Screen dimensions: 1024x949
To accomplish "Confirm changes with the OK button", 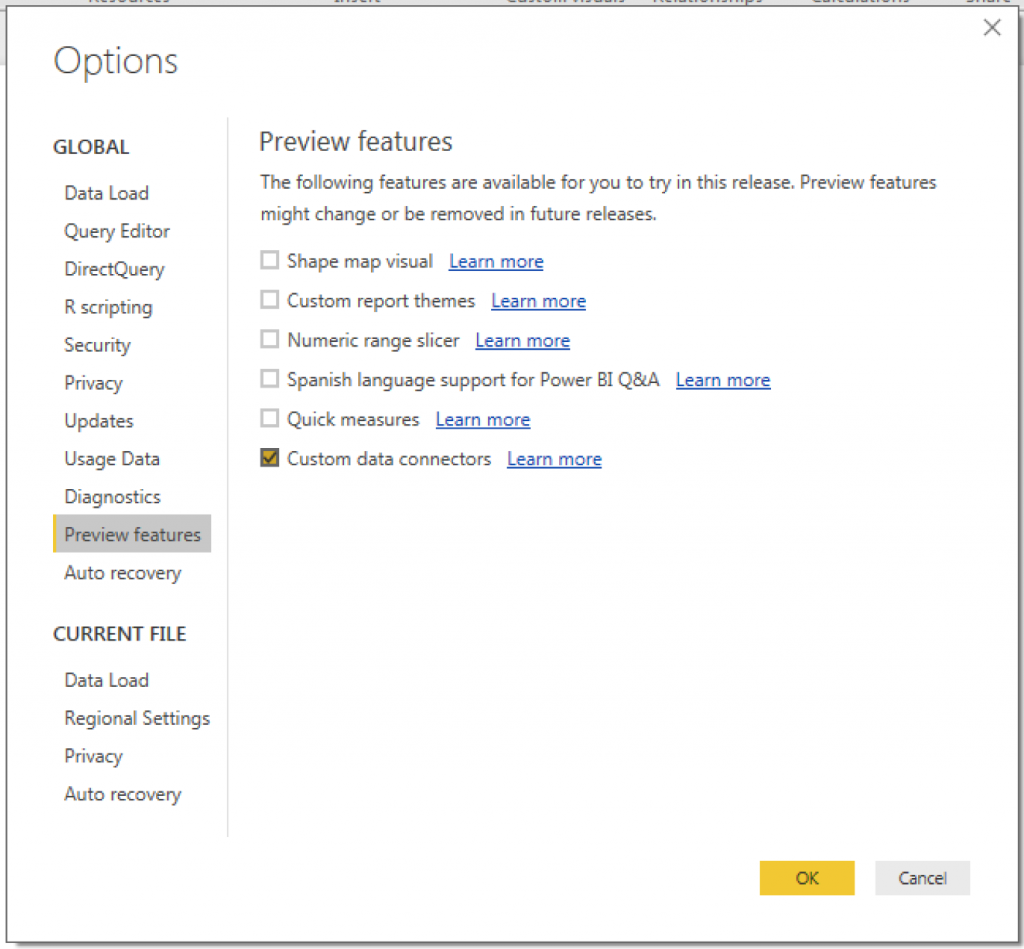I will point(807,878).
